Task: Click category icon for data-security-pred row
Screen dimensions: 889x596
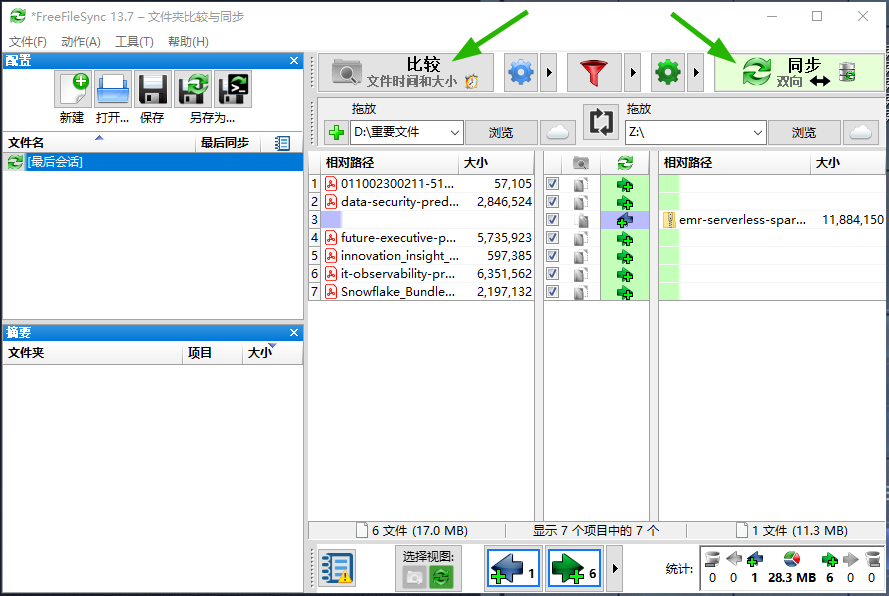Action: point(581,202)
